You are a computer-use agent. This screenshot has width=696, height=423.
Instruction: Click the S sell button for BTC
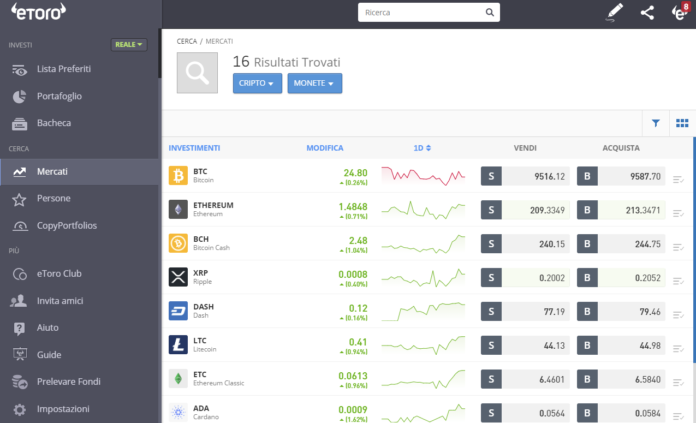tap(491, 176)
